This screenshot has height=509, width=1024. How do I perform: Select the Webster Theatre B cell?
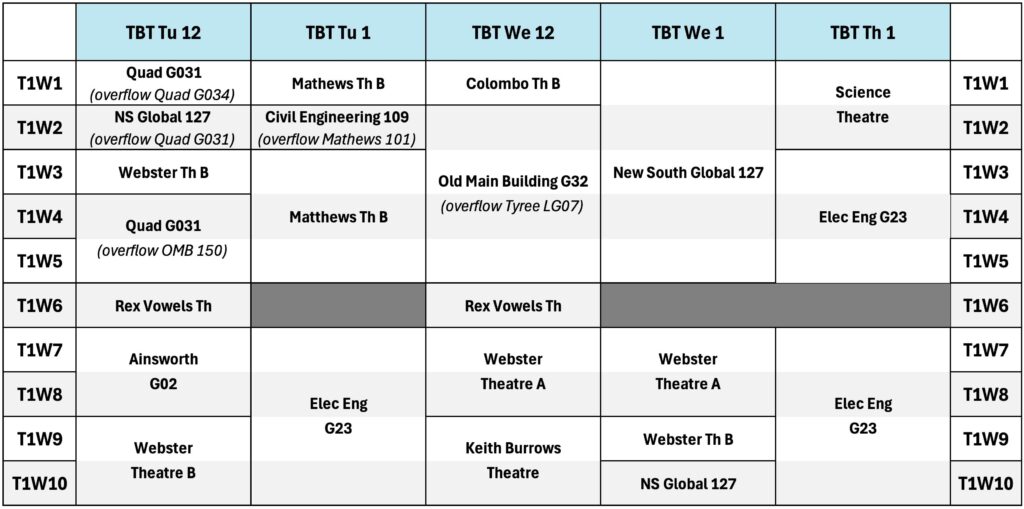pyautogui.click(x=163, y=460)
